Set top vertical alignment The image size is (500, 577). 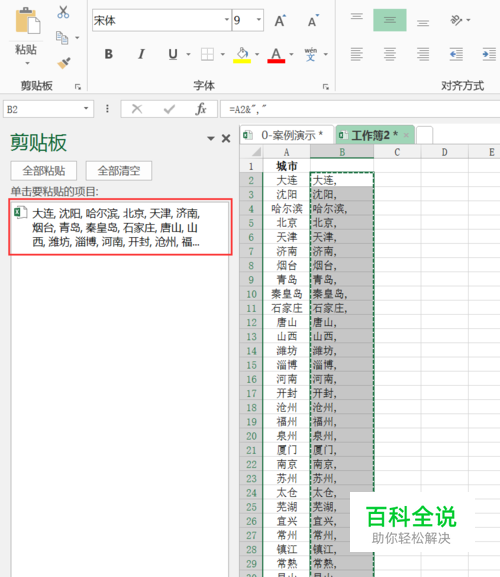click(x=357, y=17)
